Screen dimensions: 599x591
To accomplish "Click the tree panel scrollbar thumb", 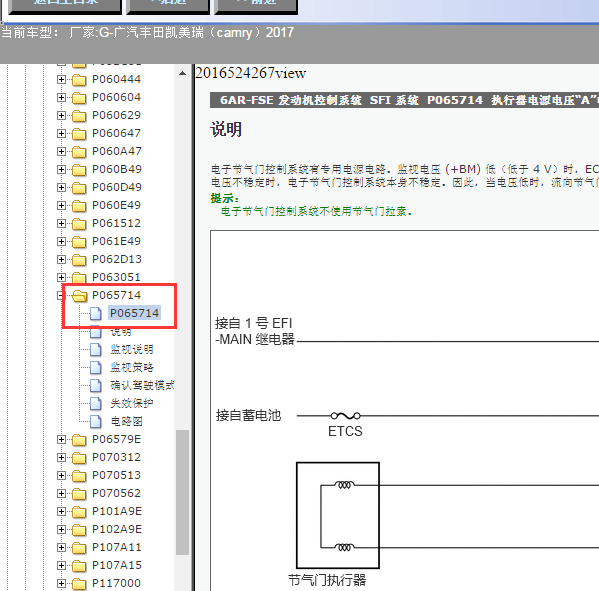I will click(x=182, y=492).
